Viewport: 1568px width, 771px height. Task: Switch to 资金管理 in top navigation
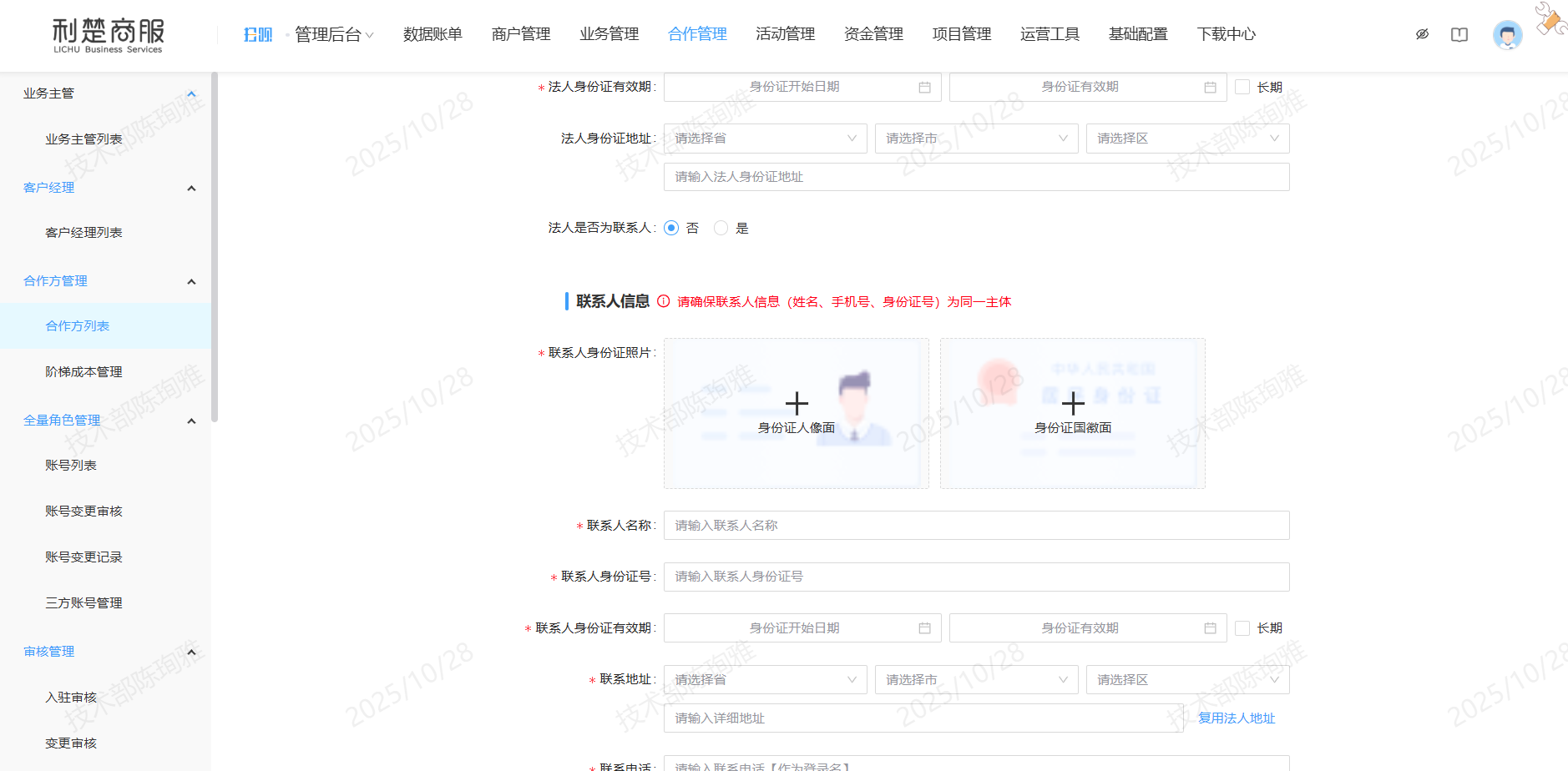pos(873,34)
